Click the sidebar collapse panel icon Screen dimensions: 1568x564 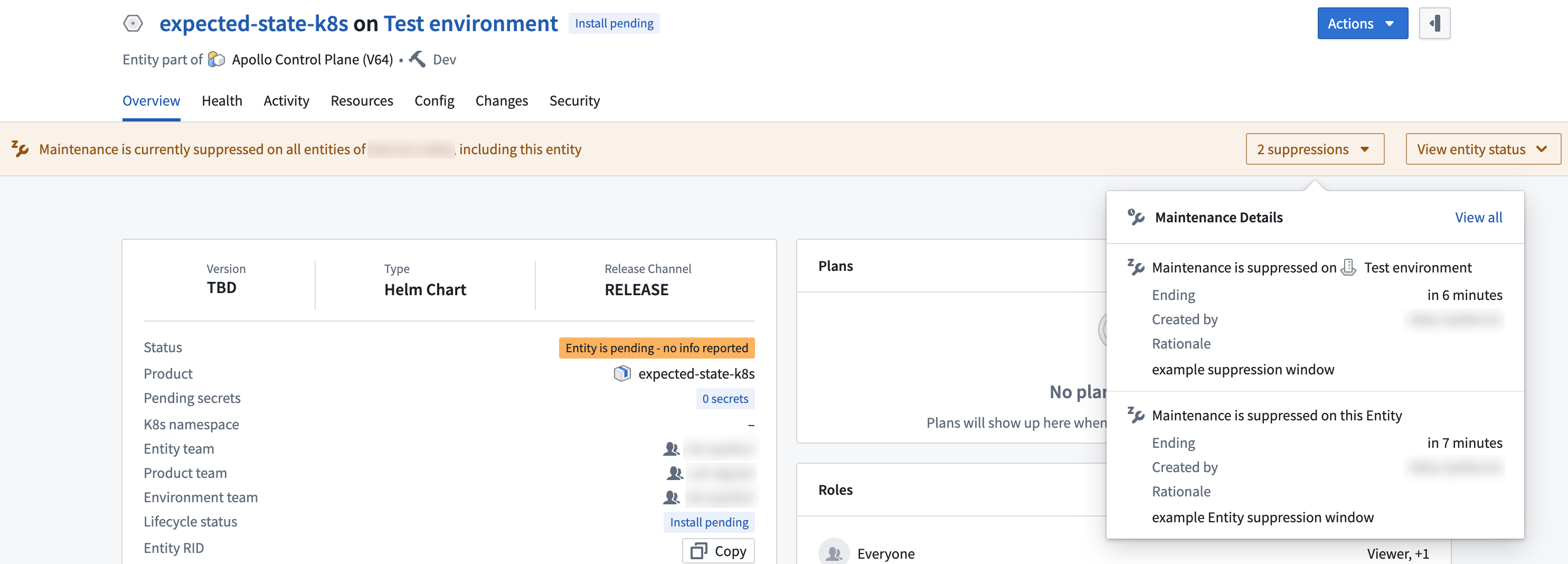click(x=1434, y=24)
